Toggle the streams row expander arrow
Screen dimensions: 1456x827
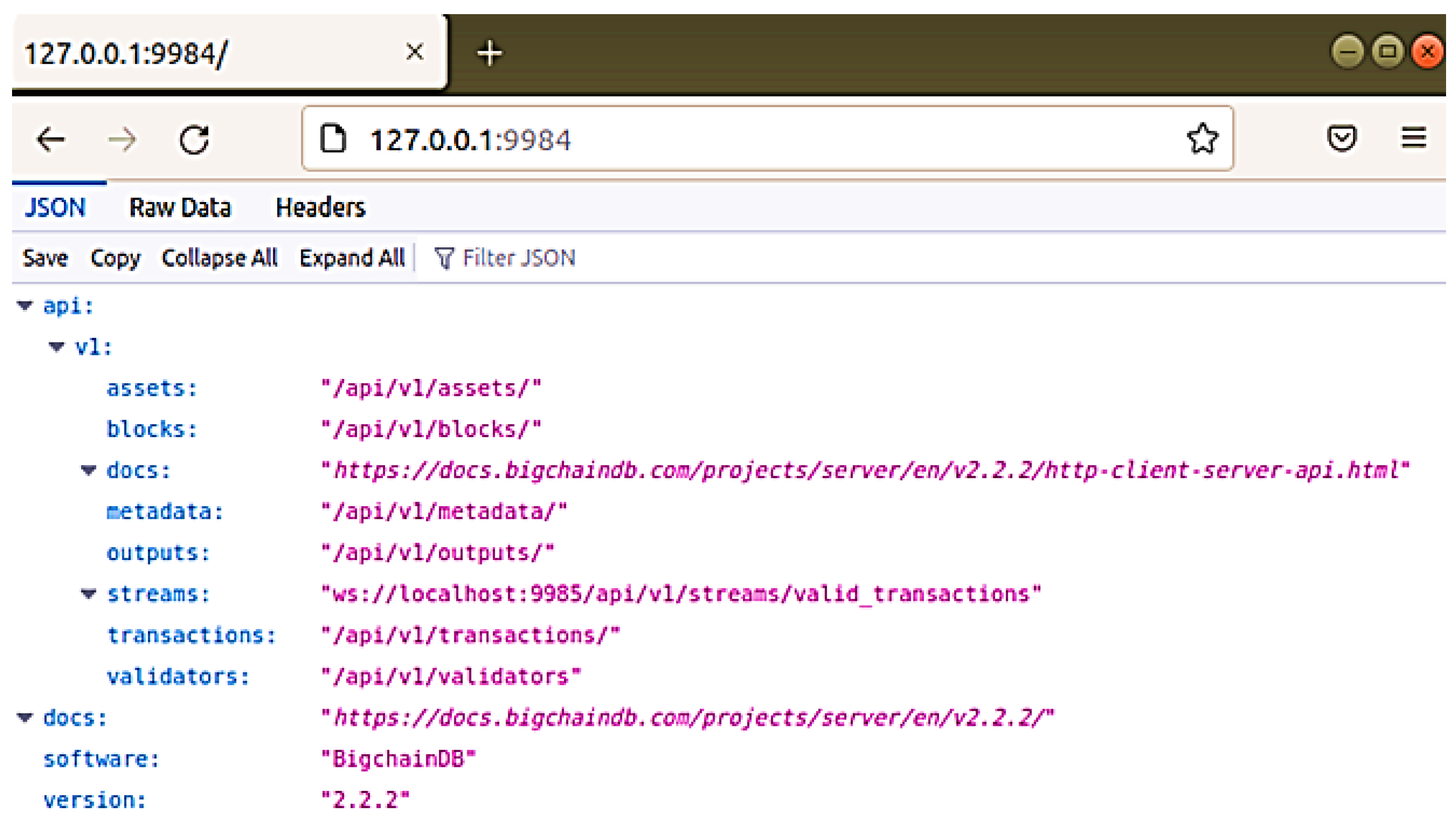click(88, 594)
